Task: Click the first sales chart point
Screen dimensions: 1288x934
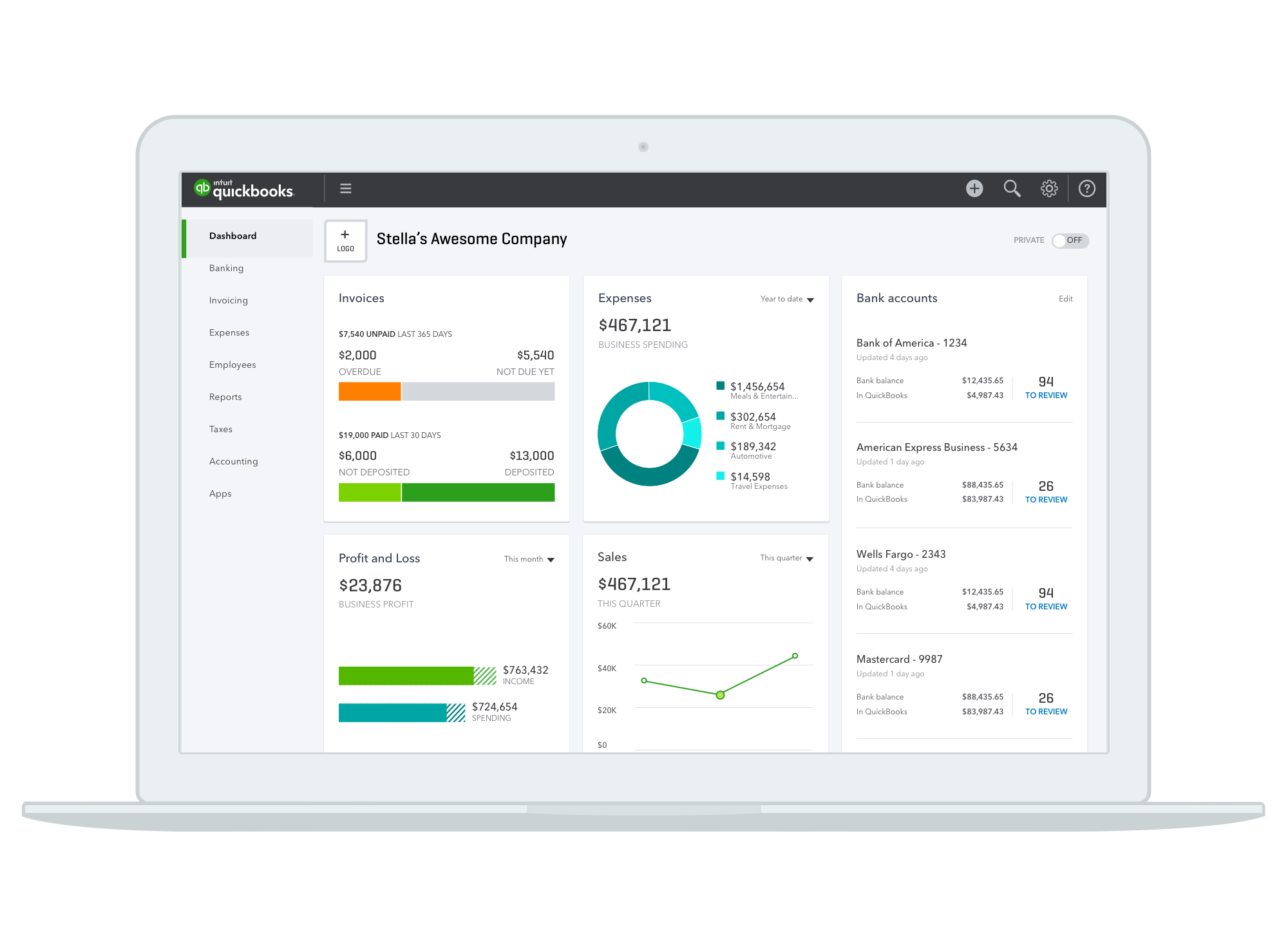Action: click(644, 680)
